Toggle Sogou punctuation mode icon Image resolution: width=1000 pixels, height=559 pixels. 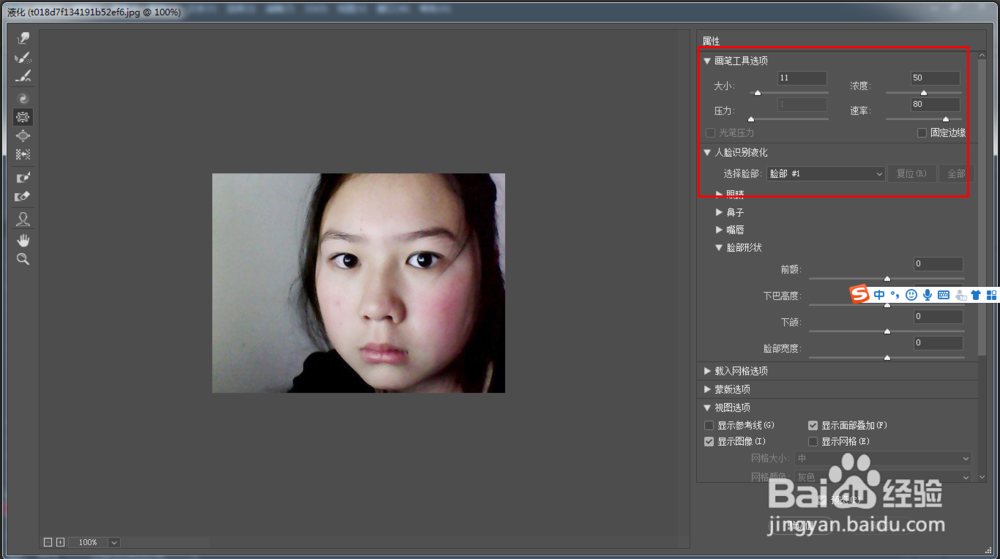point(895,294)
